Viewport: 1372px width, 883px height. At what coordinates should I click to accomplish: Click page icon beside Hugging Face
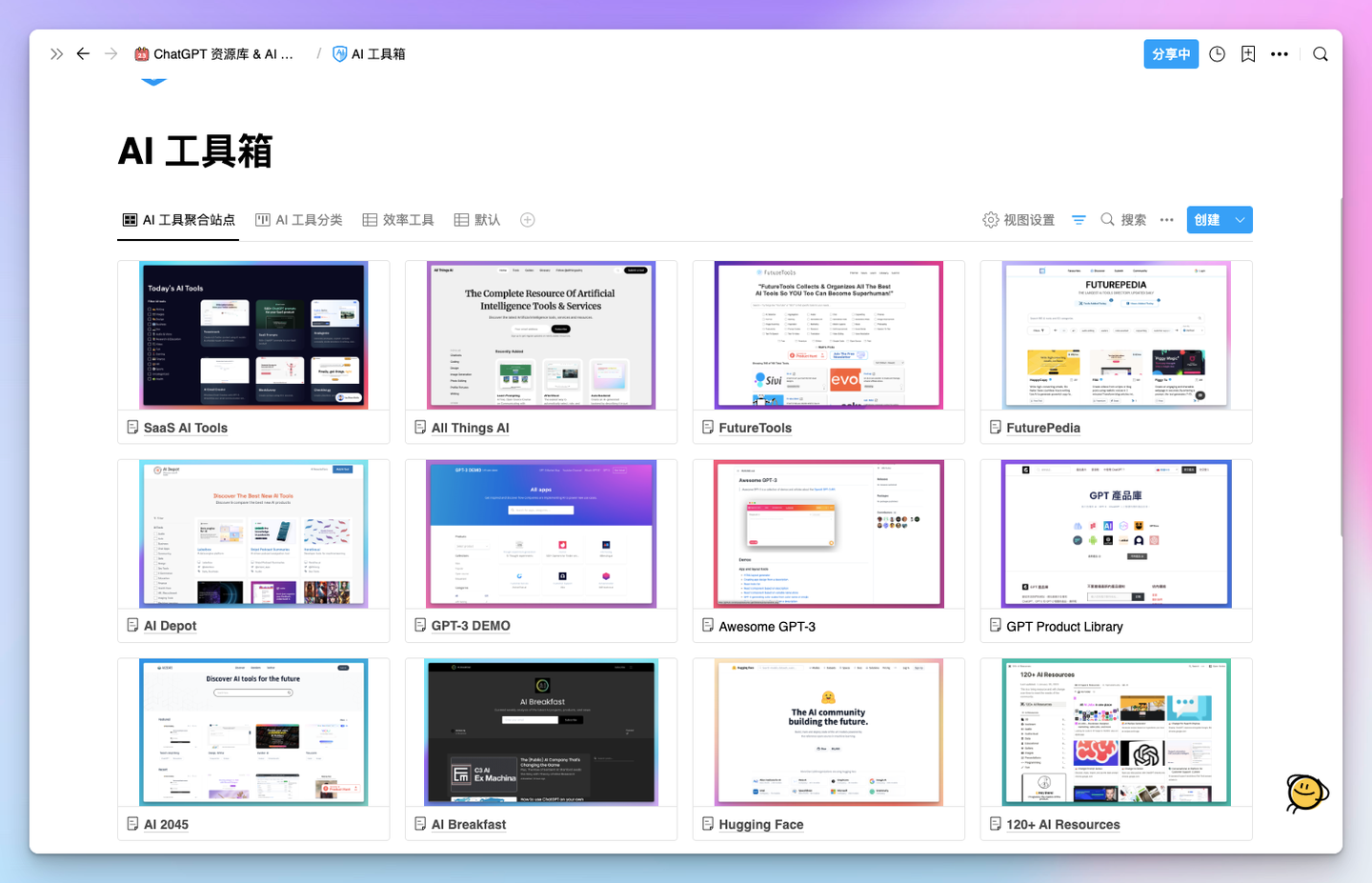pos(708,823)
